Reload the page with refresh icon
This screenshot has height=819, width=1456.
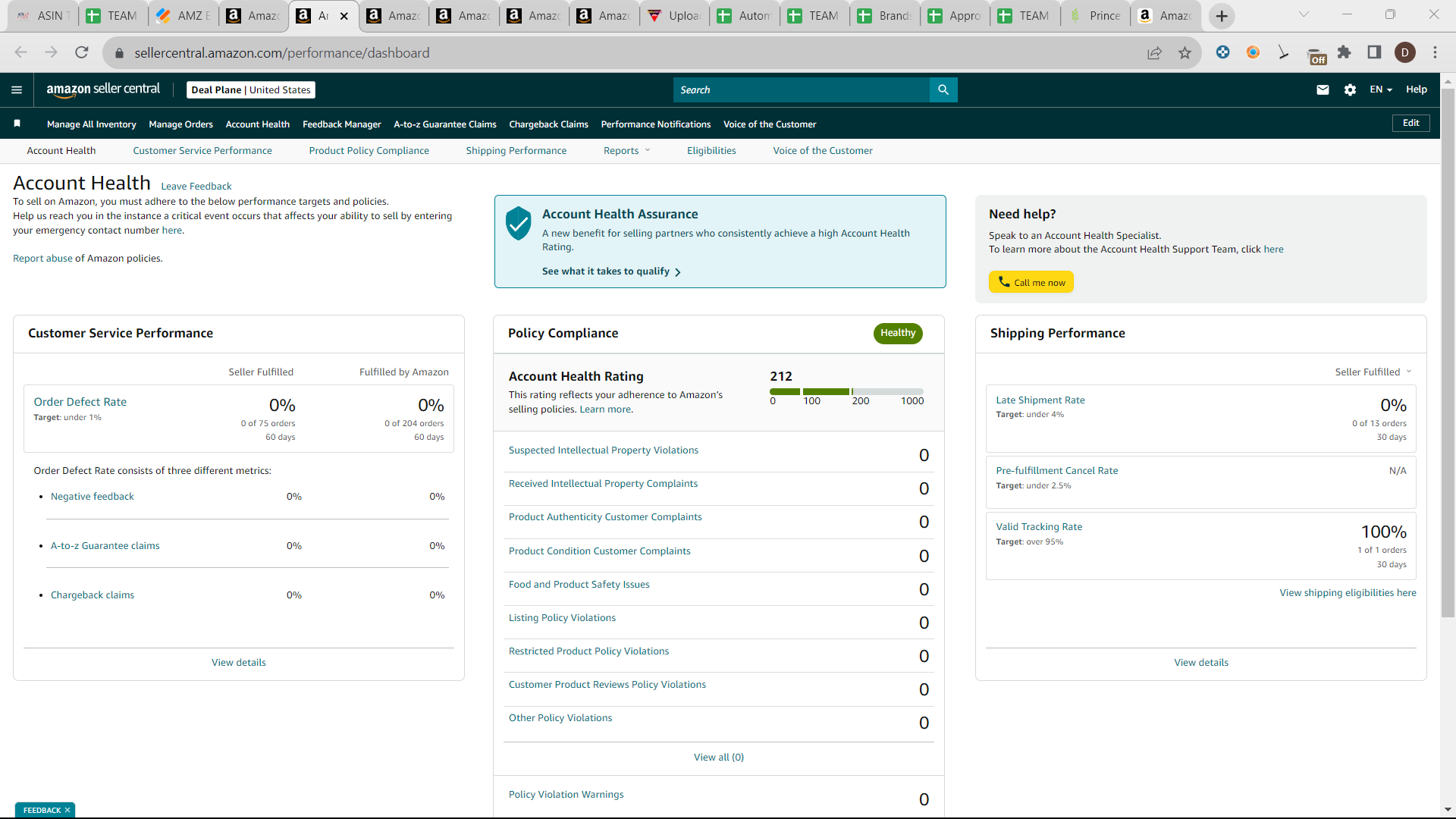coord(82,52)
